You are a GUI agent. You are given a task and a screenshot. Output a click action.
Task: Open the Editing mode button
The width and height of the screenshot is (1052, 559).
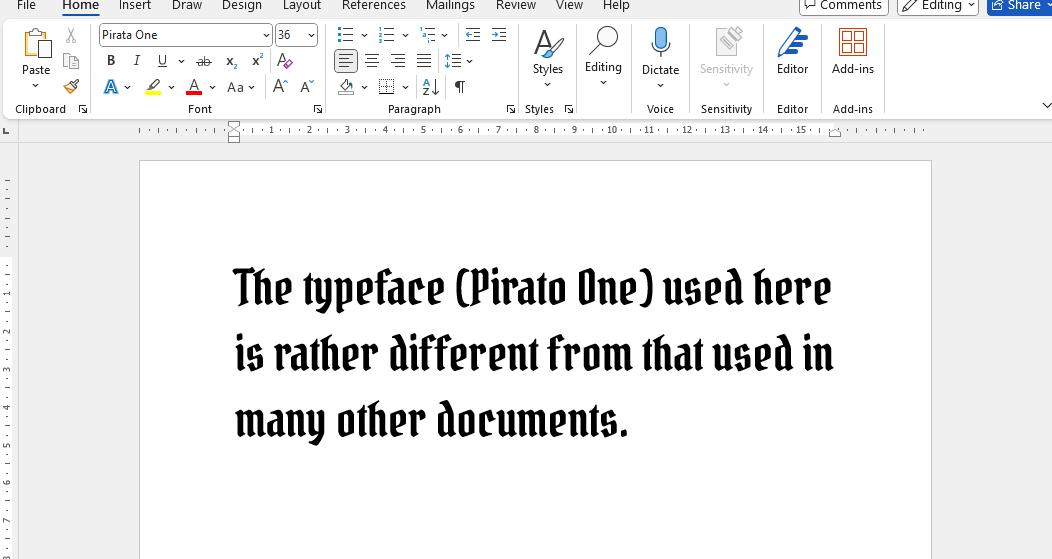[938, 6]
